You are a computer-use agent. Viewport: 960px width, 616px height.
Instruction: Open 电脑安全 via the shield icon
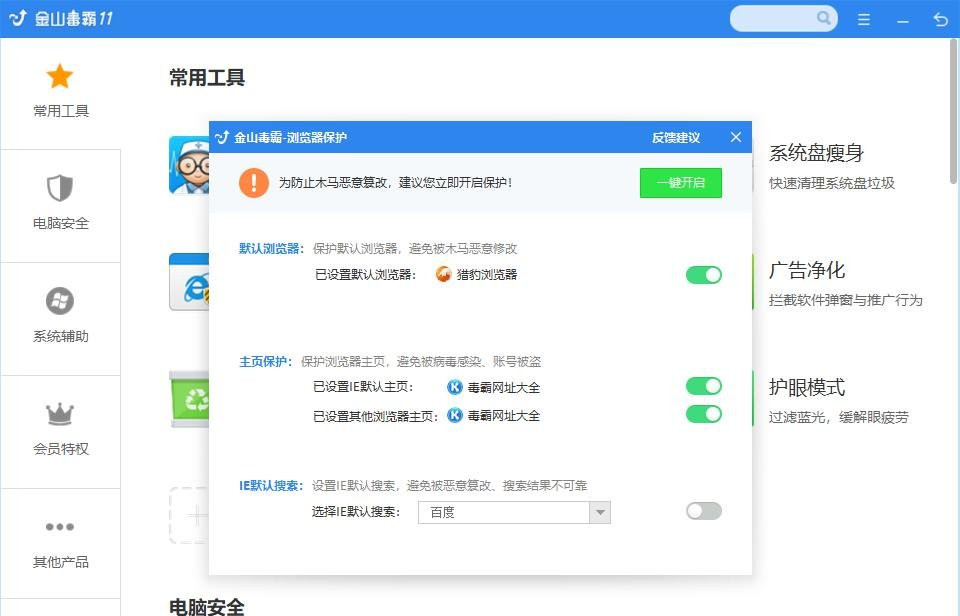click(x=60, y=189)
